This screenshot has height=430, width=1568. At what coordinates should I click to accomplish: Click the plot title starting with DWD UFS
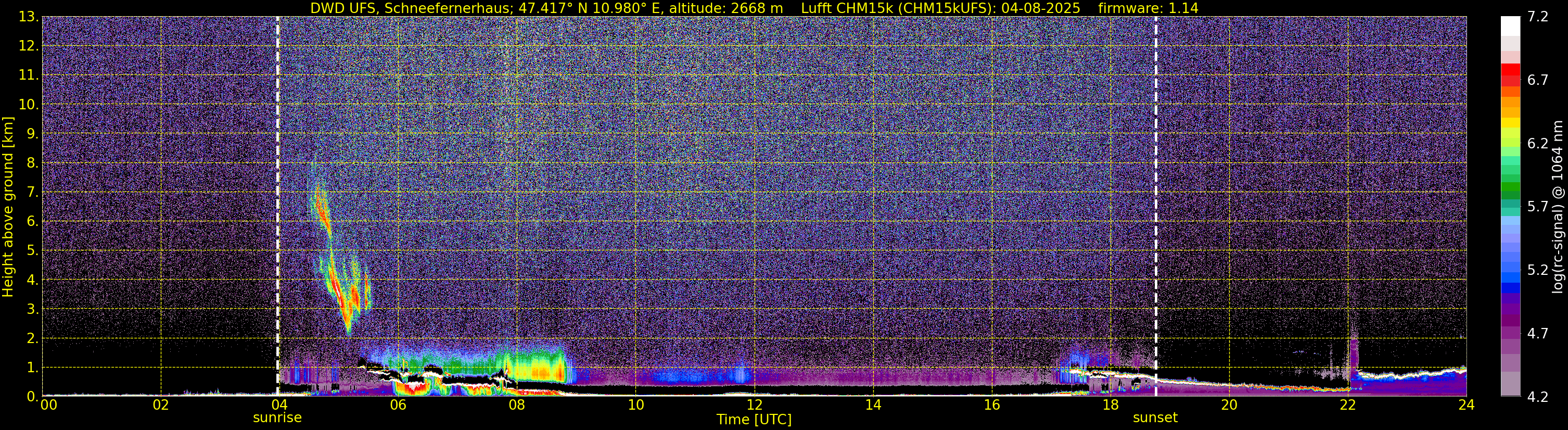tap(754, 8)
